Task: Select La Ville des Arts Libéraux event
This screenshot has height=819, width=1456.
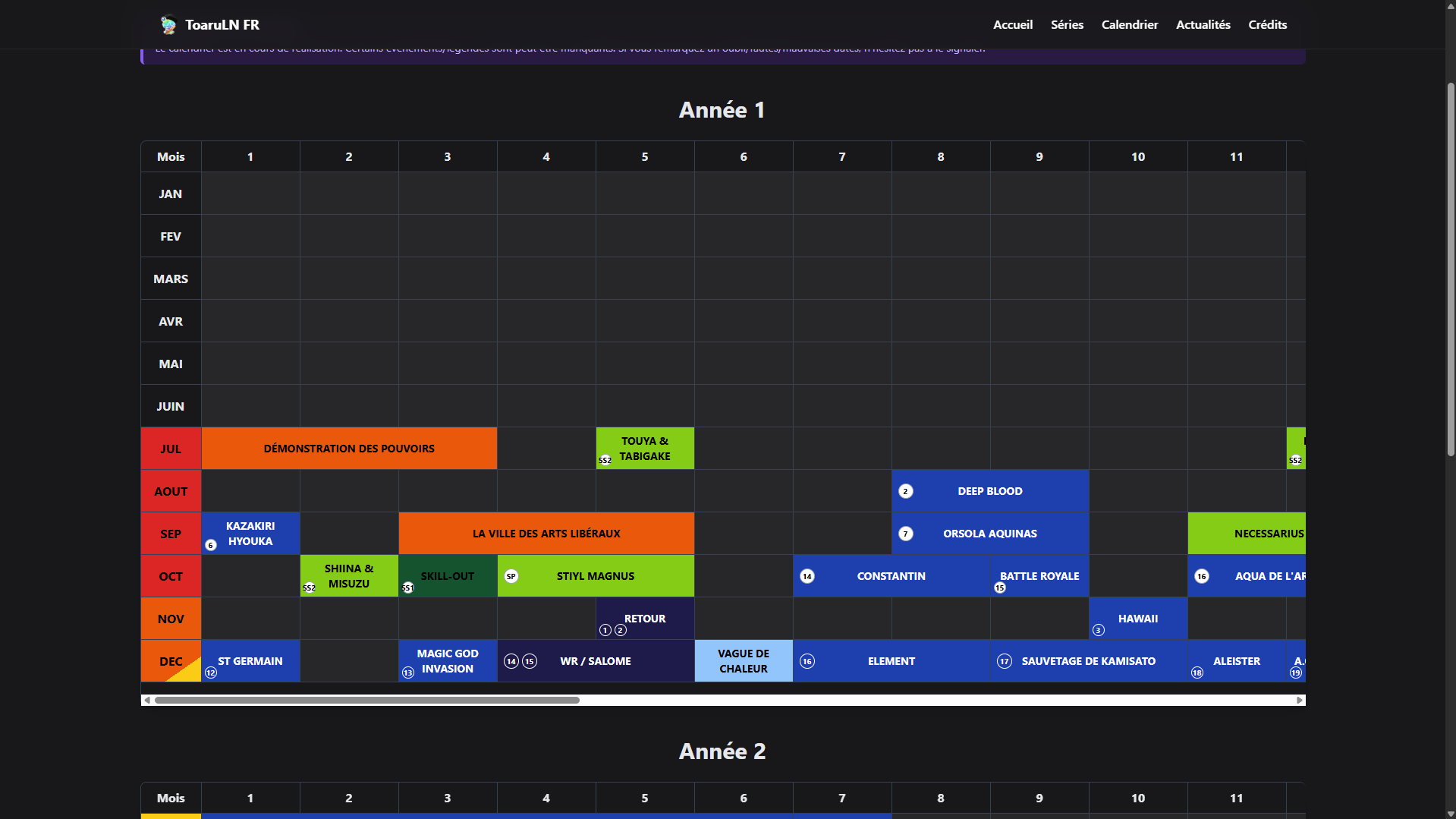Action: pos(546,534)
